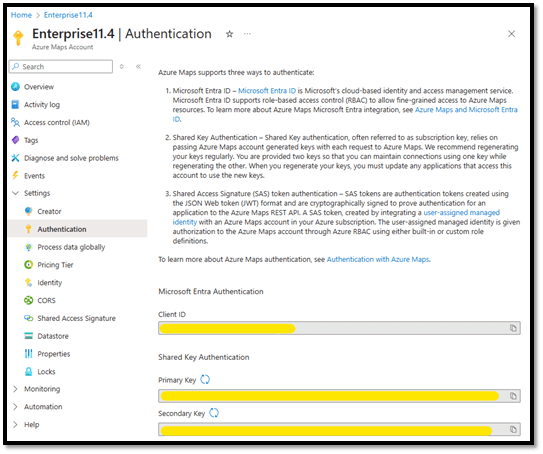The image size is (543, 454).
Task: Click the Events lightning bolt icon
Action: tap(15, 176)
